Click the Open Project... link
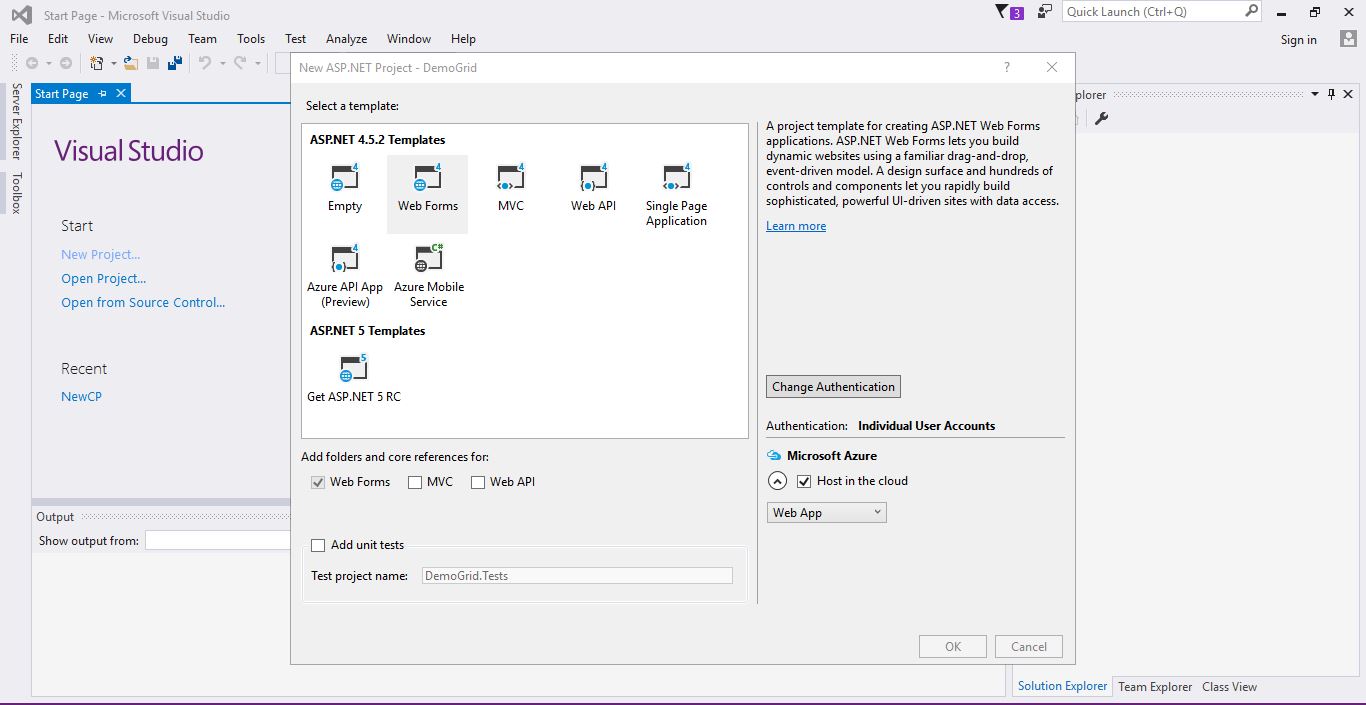 (x=104, y=279)
